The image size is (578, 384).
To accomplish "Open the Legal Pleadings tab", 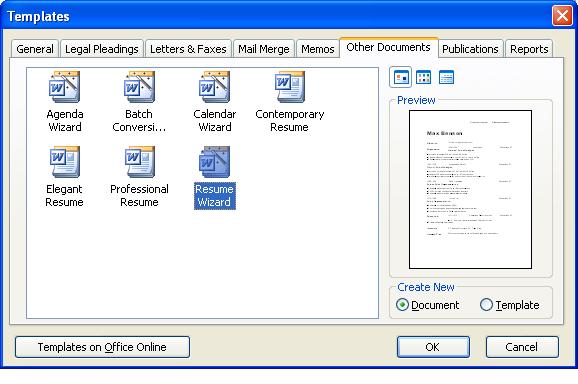I will (x=102, y=49).
